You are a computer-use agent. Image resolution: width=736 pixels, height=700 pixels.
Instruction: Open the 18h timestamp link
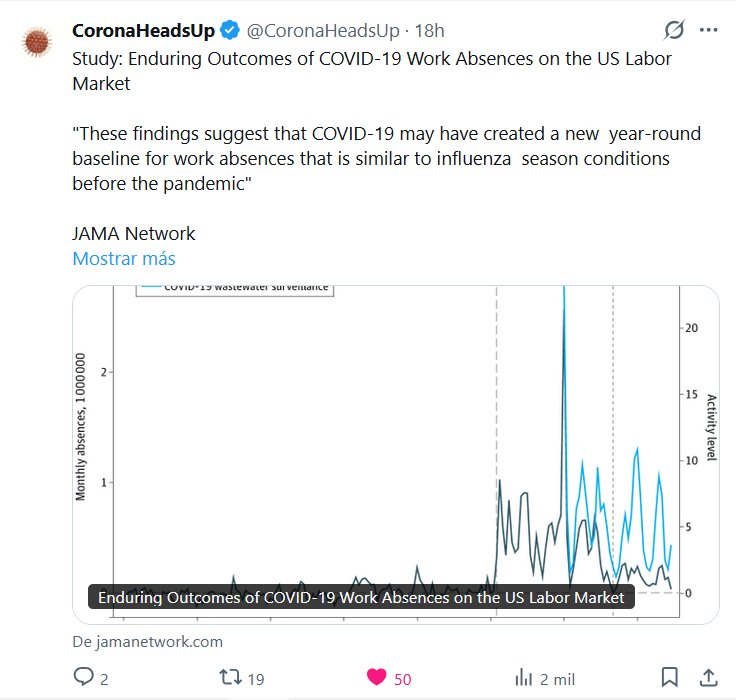tap(428, 31)
